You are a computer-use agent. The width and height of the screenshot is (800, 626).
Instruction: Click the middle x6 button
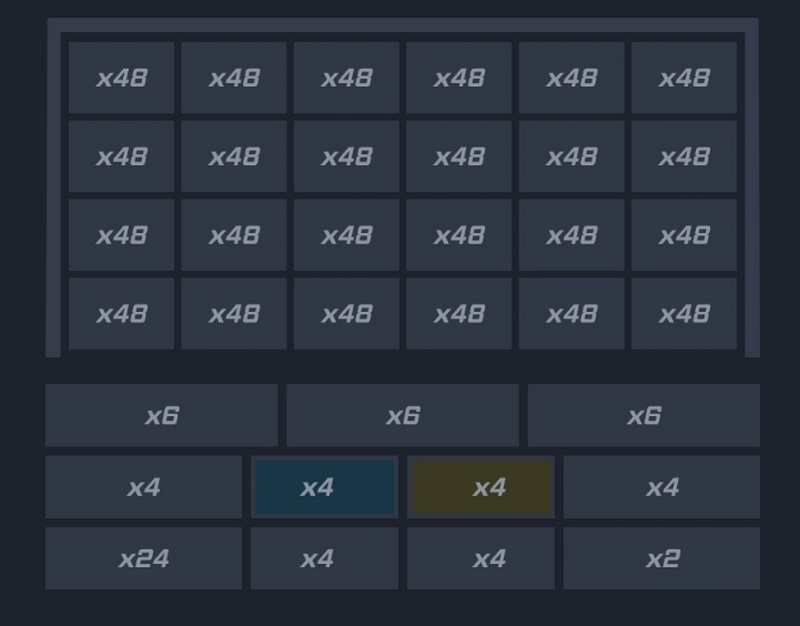click(402, 415)
